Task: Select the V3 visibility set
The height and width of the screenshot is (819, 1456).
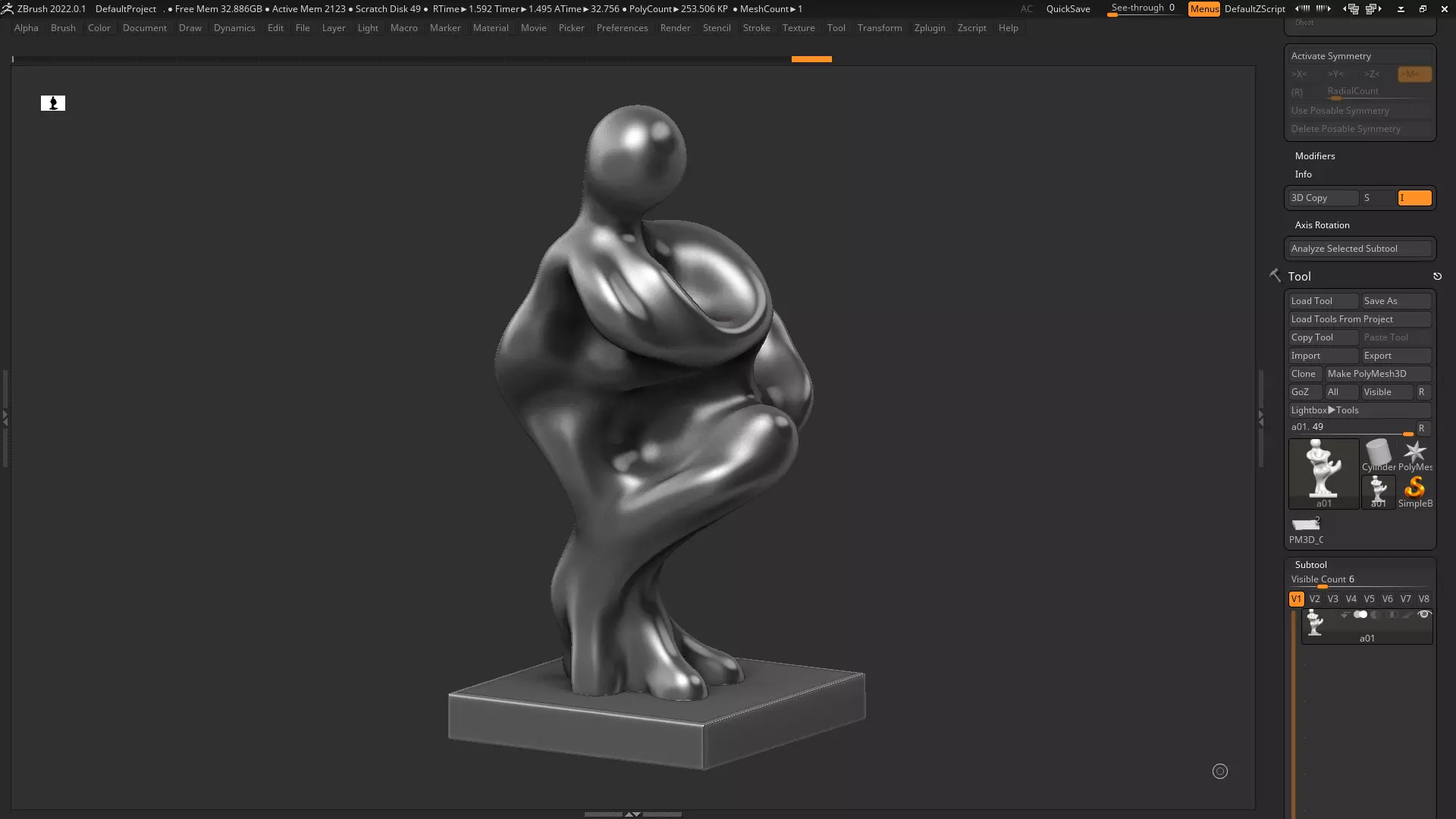Action: coord(1332,599)
